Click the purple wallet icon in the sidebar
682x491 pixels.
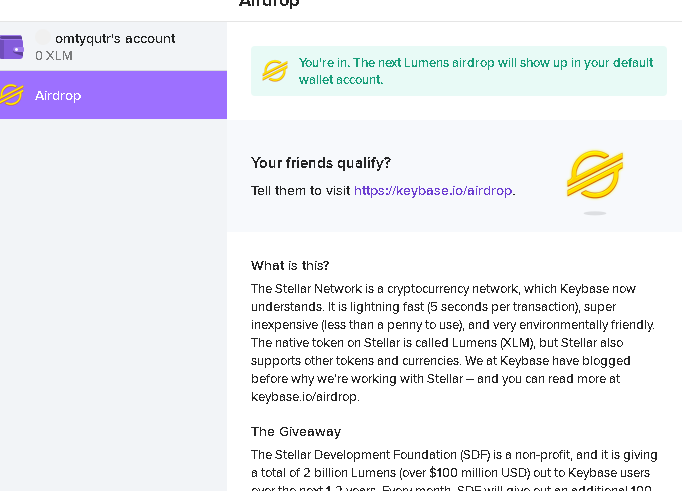12,46
